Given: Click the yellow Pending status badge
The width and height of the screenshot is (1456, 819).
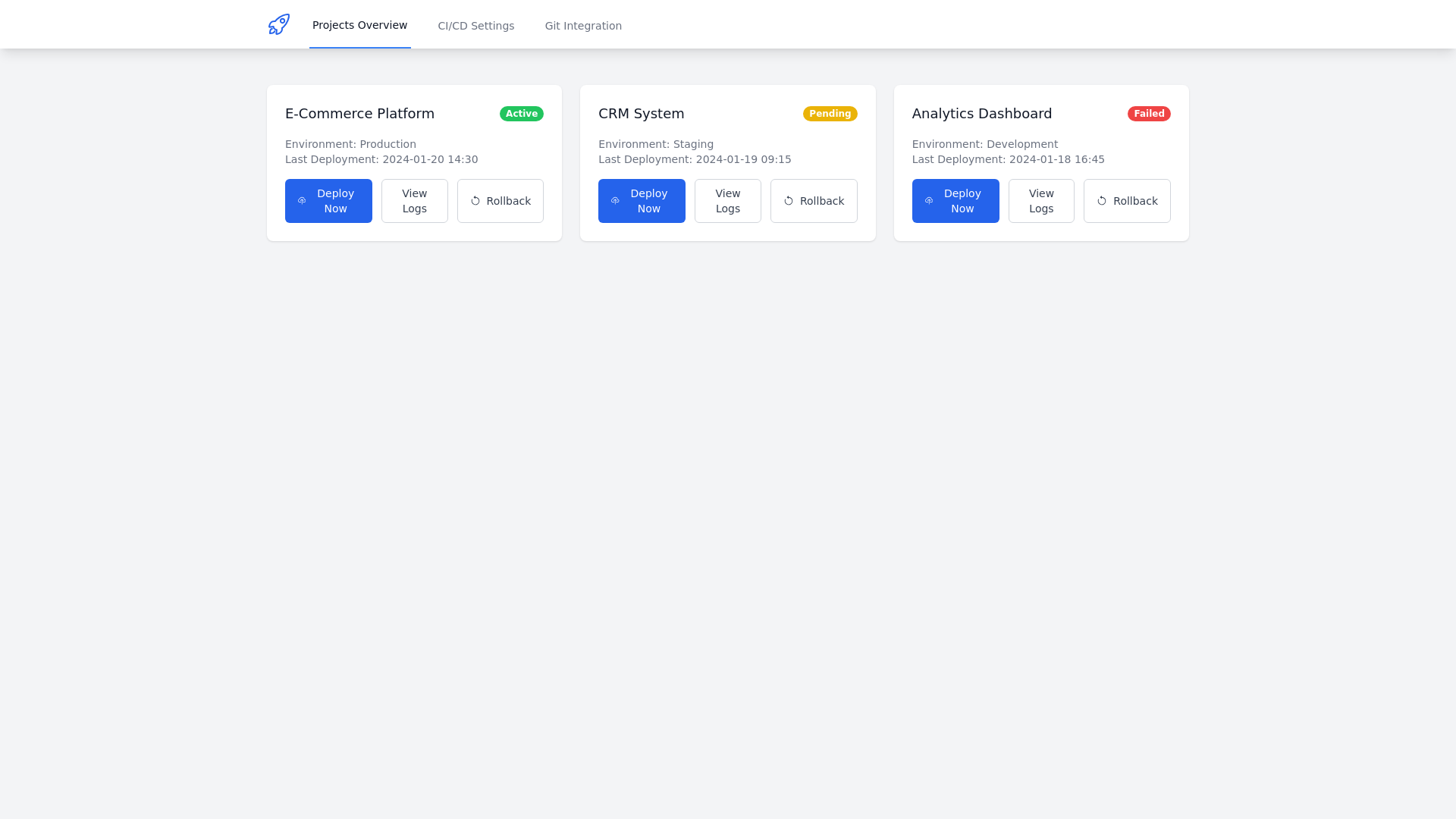Looking at the screenshot, I should [x=830, y=113].
